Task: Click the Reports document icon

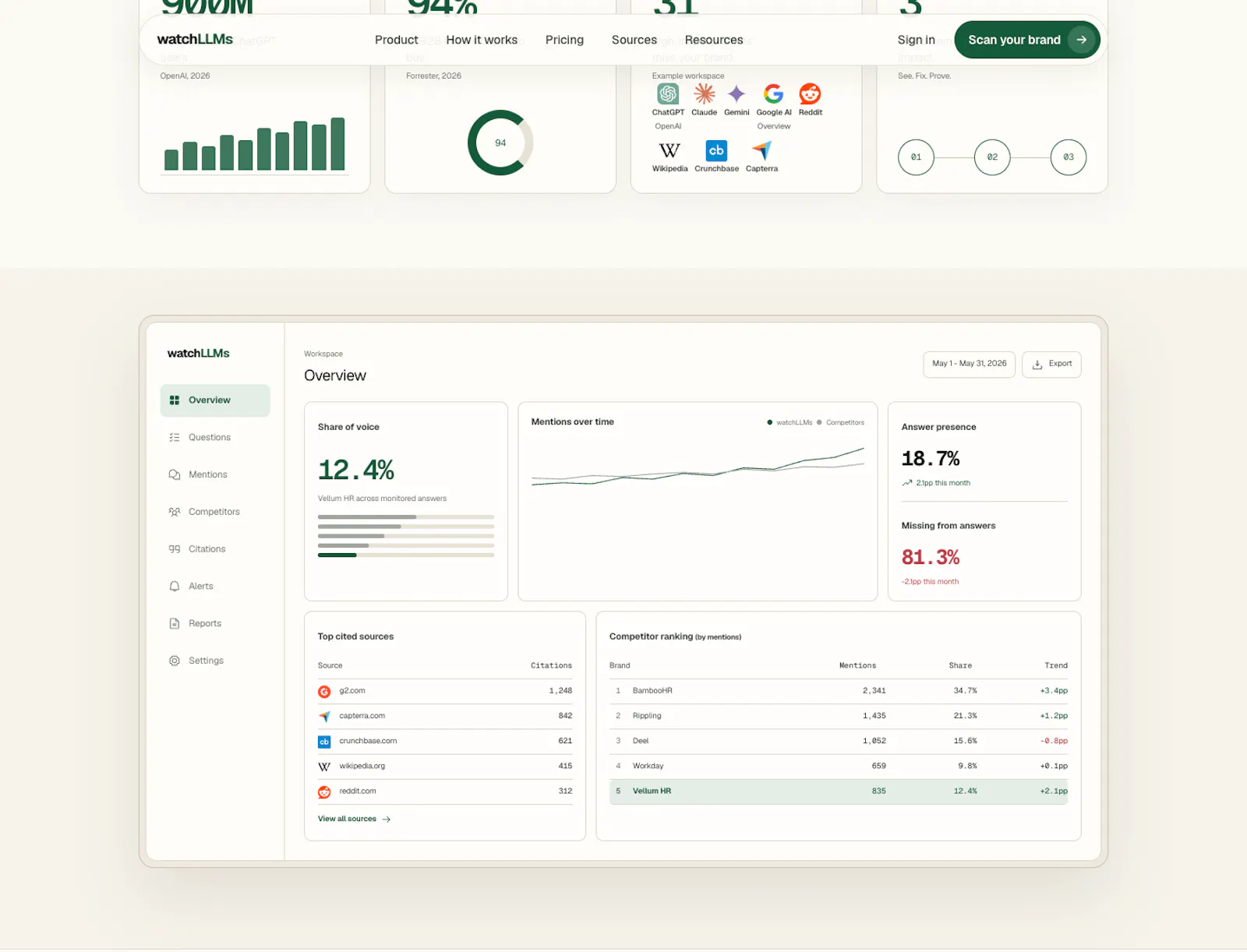Action: 175,624
